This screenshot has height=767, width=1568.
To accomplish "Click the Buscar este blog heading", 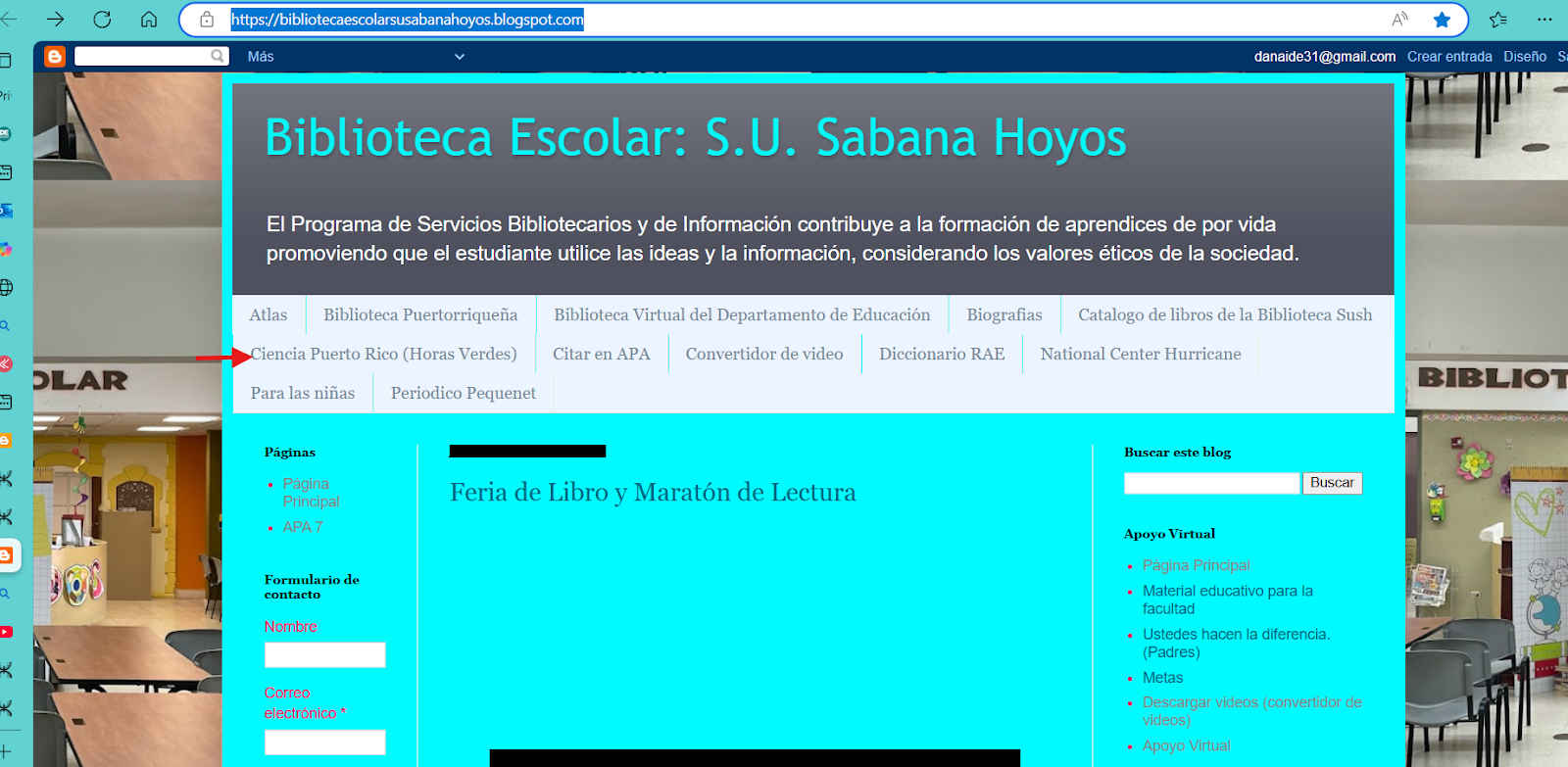I will 1177,453.
